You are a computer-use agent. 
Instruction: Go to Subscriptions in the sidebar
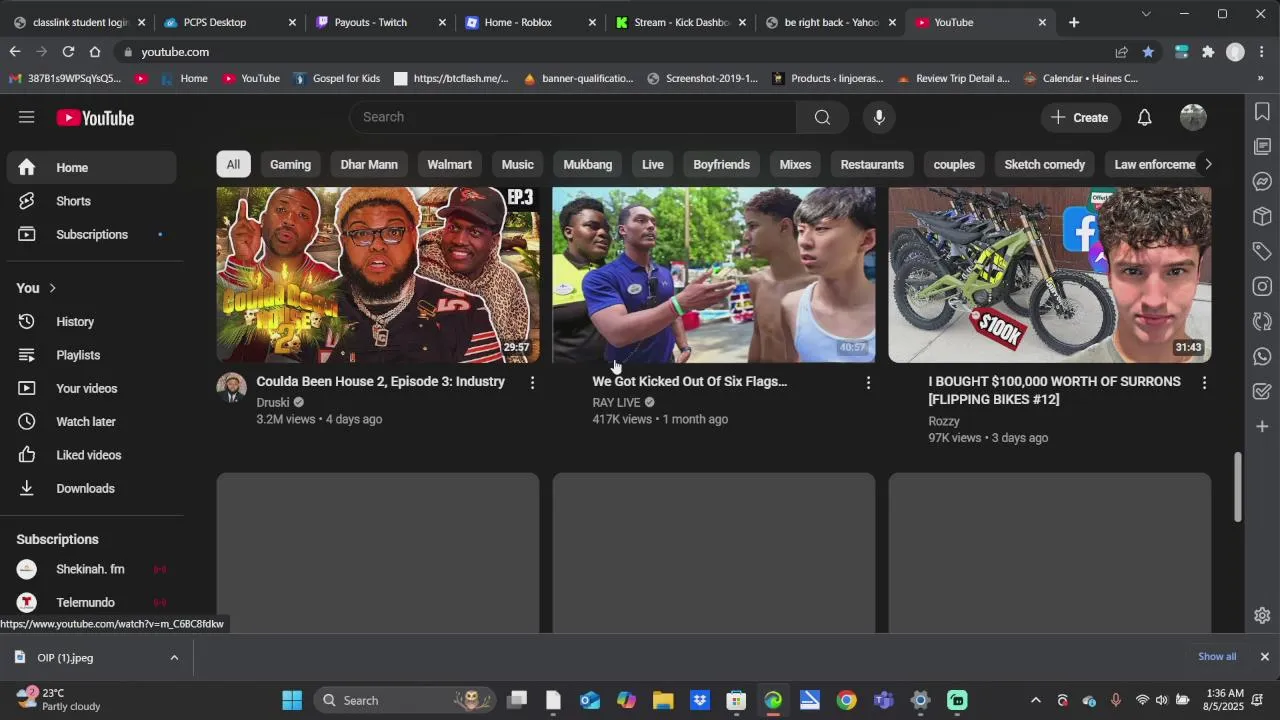(x=92, y=234)
